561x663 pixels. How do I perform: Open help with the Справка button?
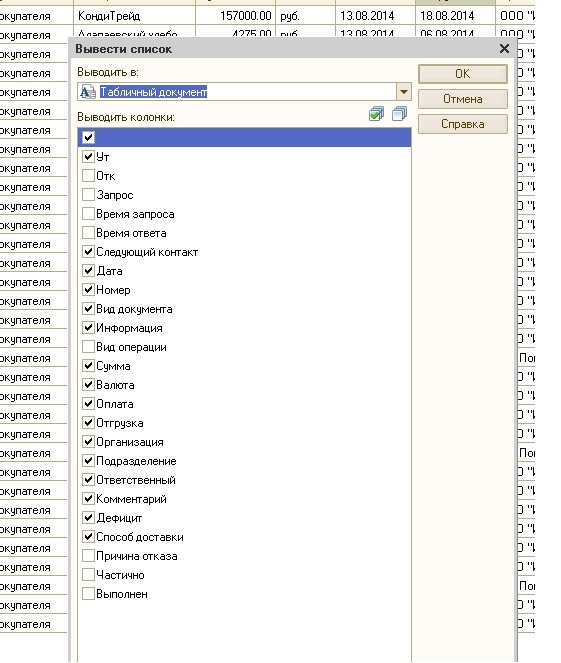(x=462, y=124)
